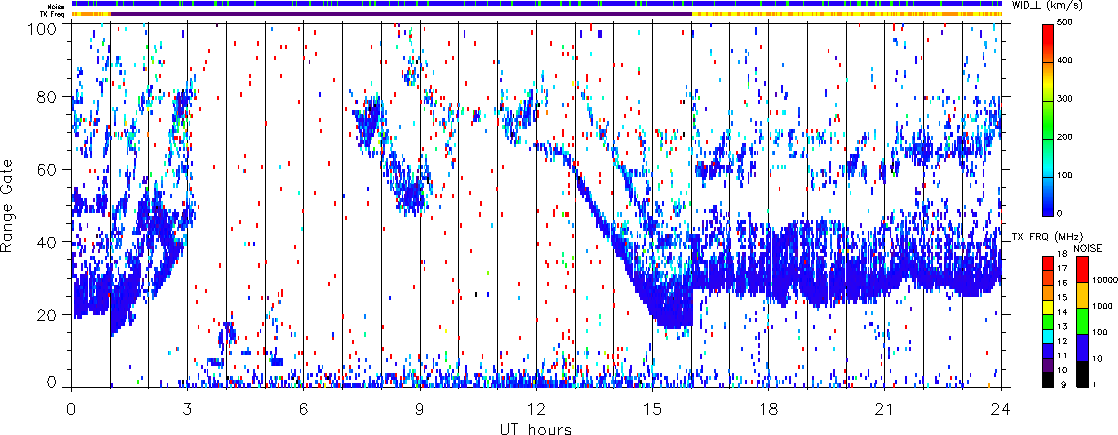Click x-axis hour label "18"
The width and height of the screenshot is (1118, 435).
769,409
